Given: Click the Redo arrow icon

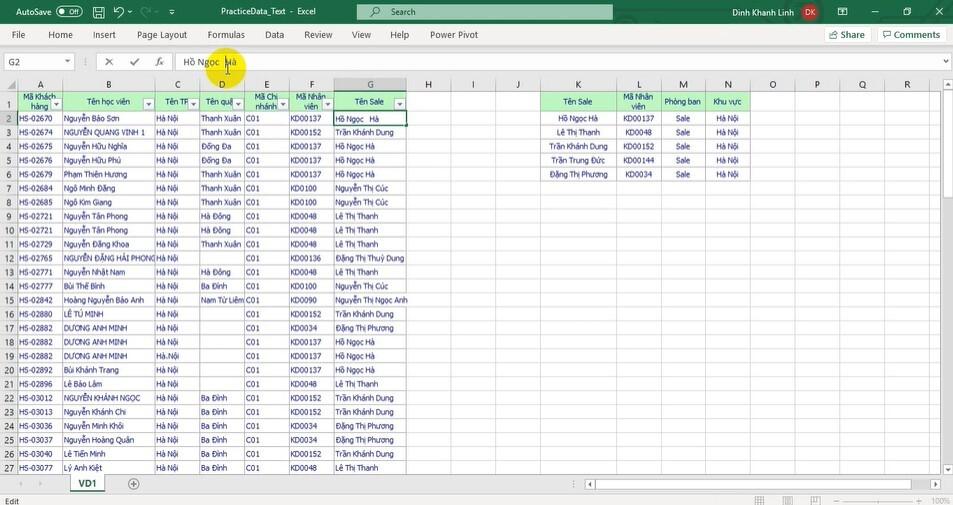Looking at the screenshot, I should (x=146, y=12).
